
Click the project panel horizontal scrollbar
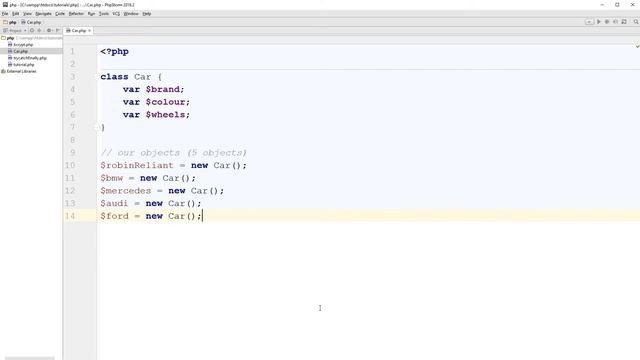click(x=29, y=358)
